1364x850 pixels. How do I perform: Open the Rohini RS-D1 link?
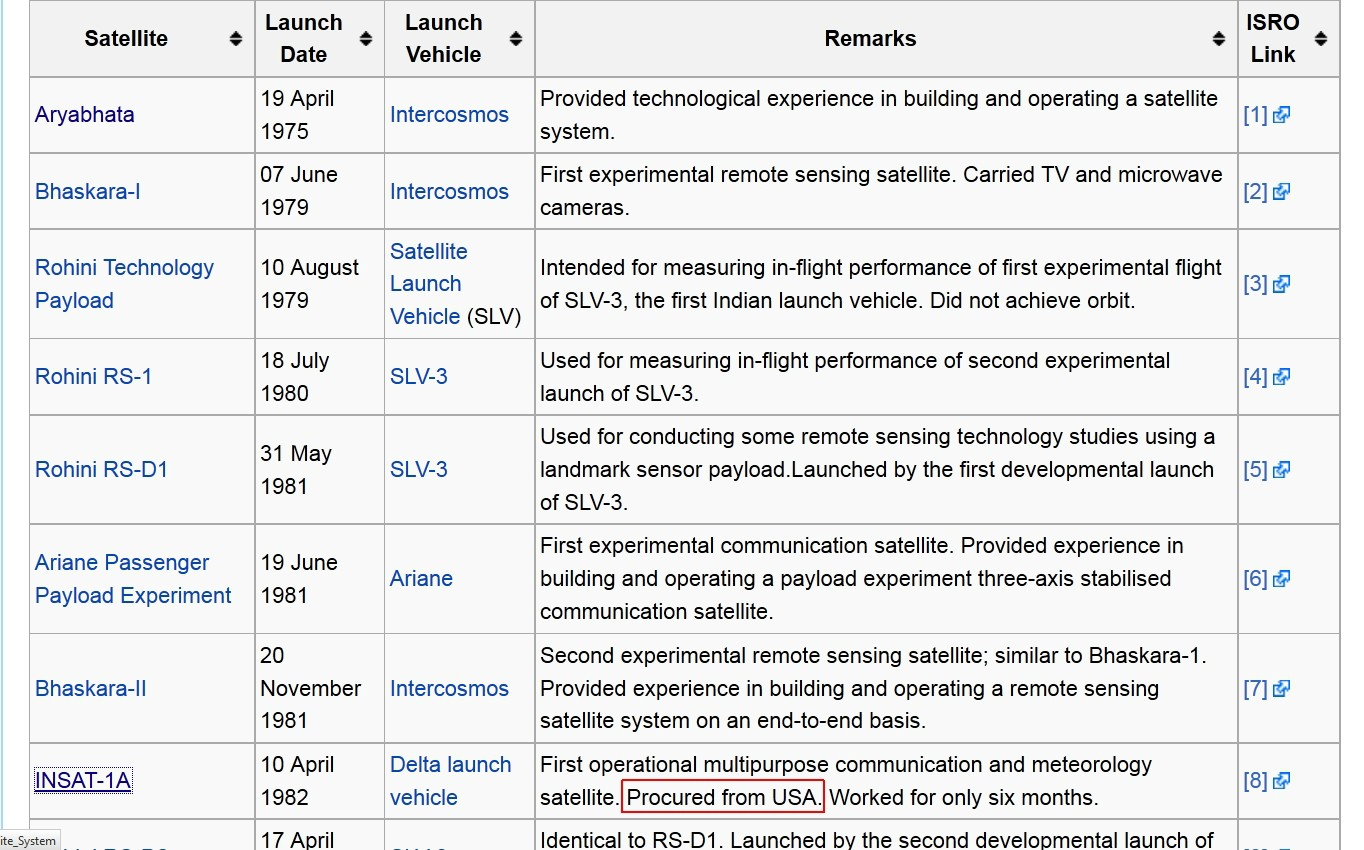102,469
